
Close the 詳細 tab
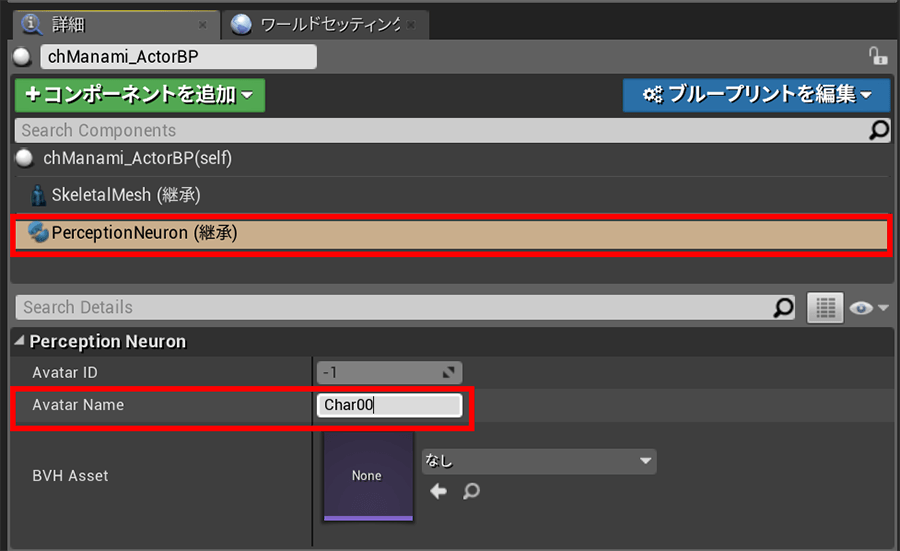point(202,25)
